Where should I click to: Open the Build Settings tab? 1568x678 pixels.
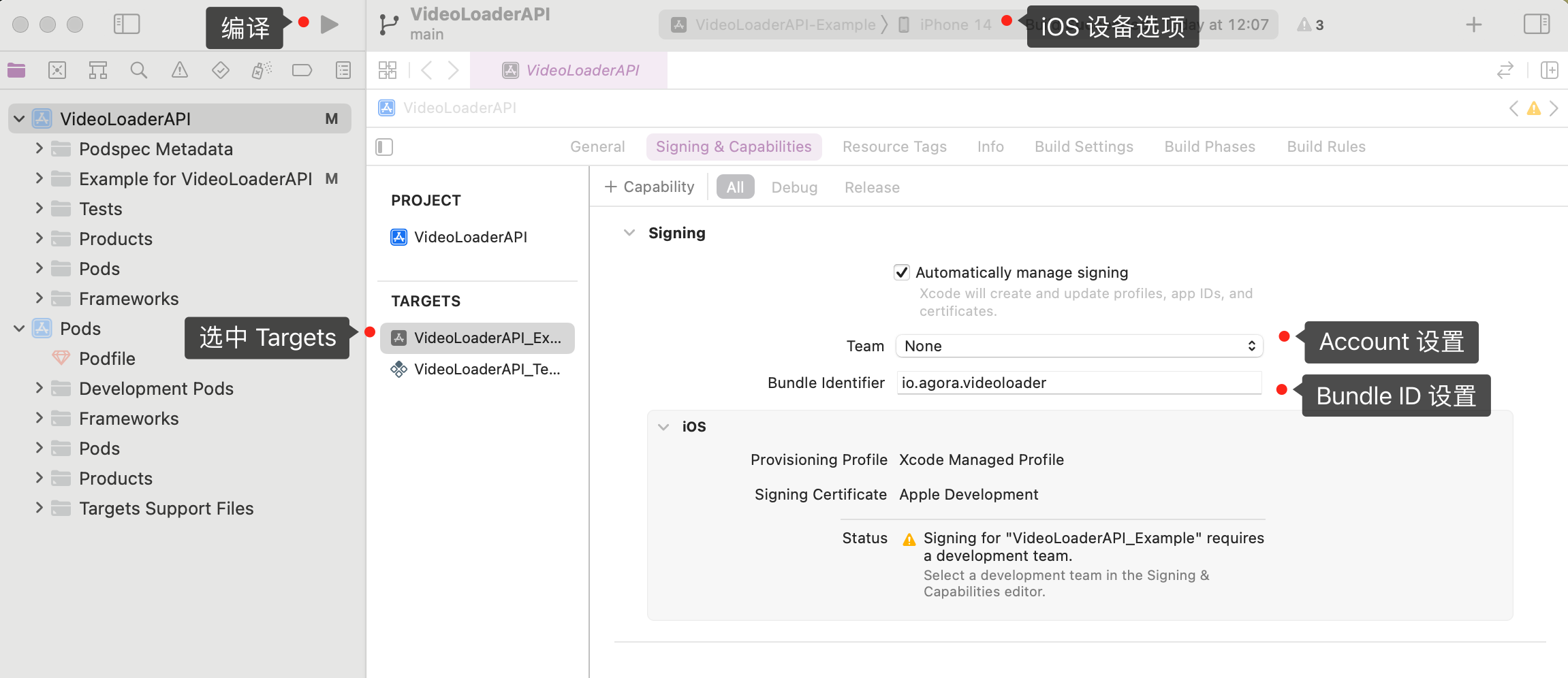click(x=1084, y=147)
